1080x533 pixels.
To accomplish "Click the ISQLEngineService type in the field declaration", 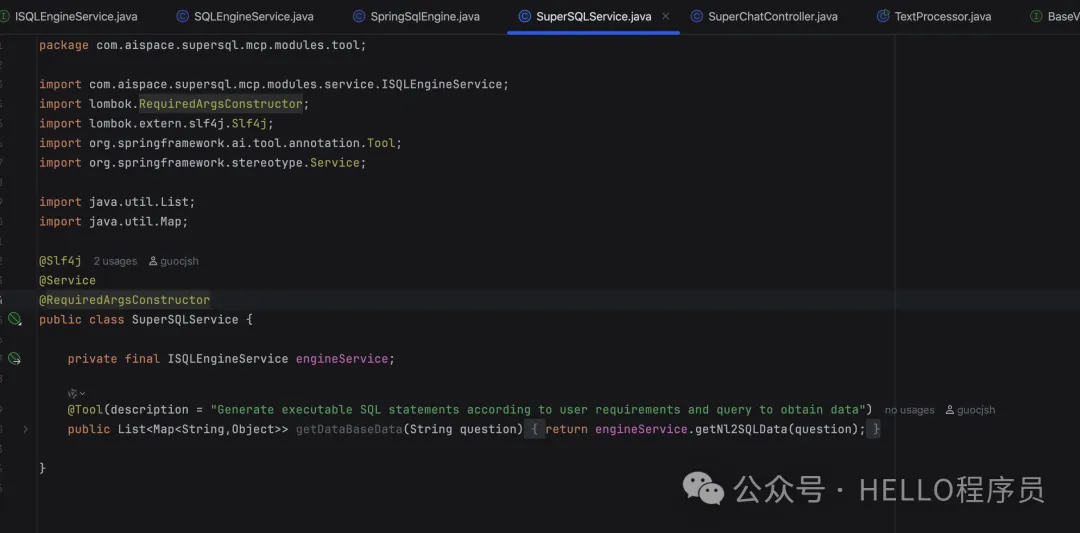I will click(x=228, y=359).
